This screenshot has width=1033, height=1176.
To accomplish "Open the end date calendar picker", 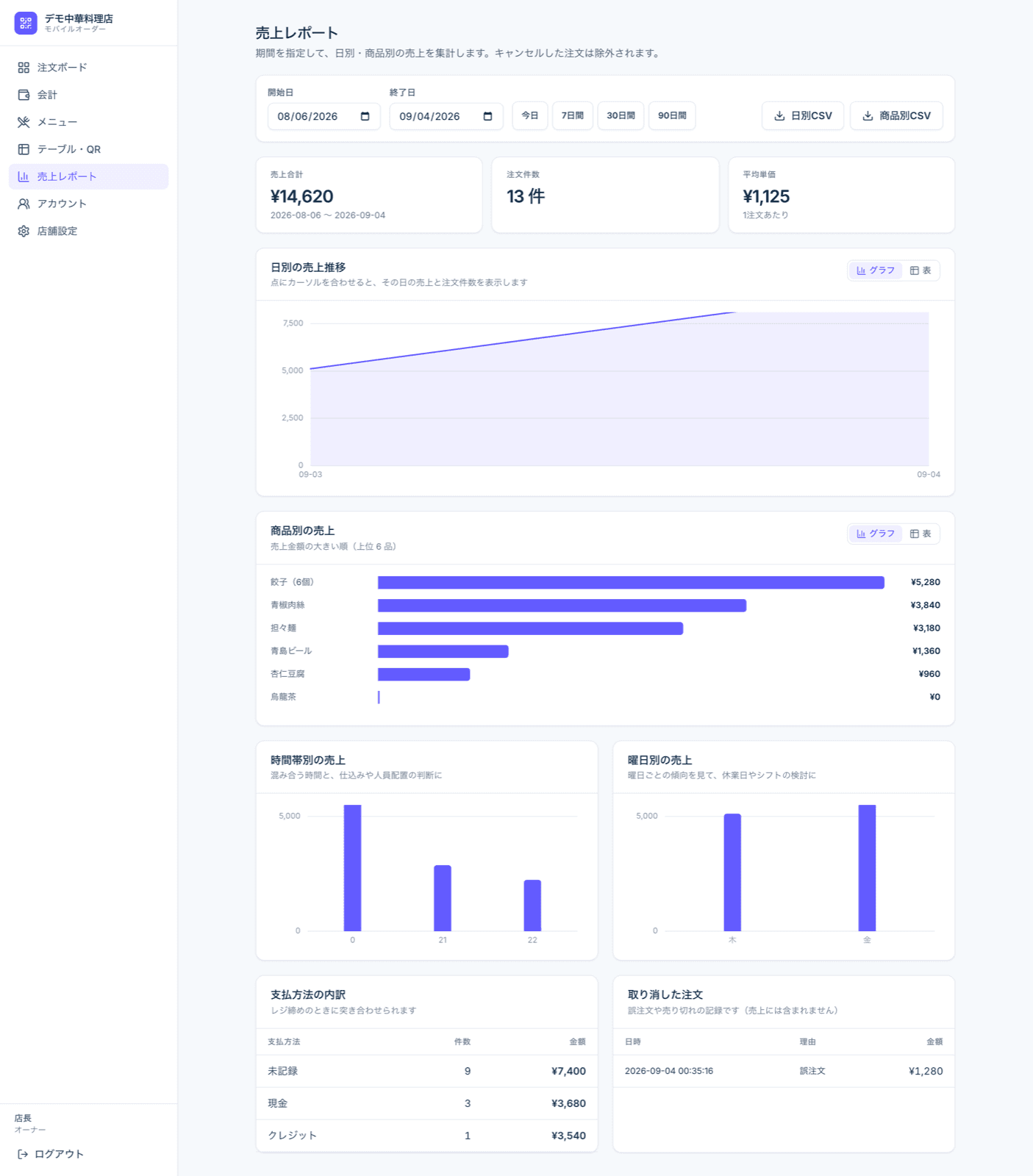I will coord(487,116).
